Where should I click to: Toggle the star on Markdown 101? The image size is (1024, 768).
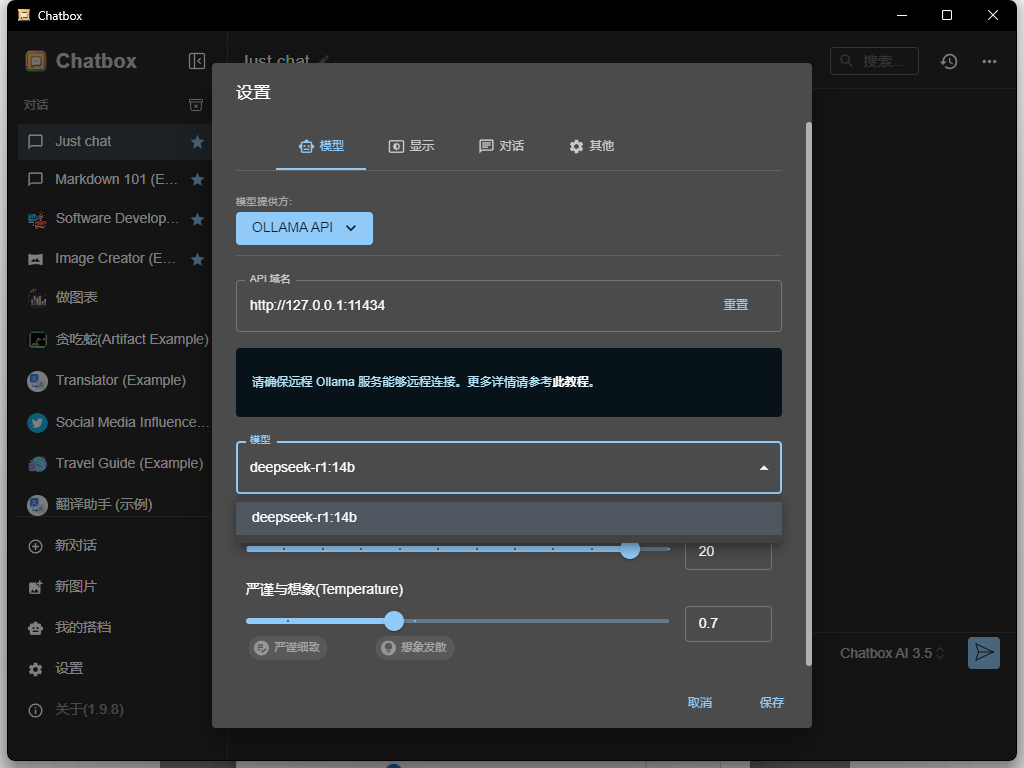(197, 180)
